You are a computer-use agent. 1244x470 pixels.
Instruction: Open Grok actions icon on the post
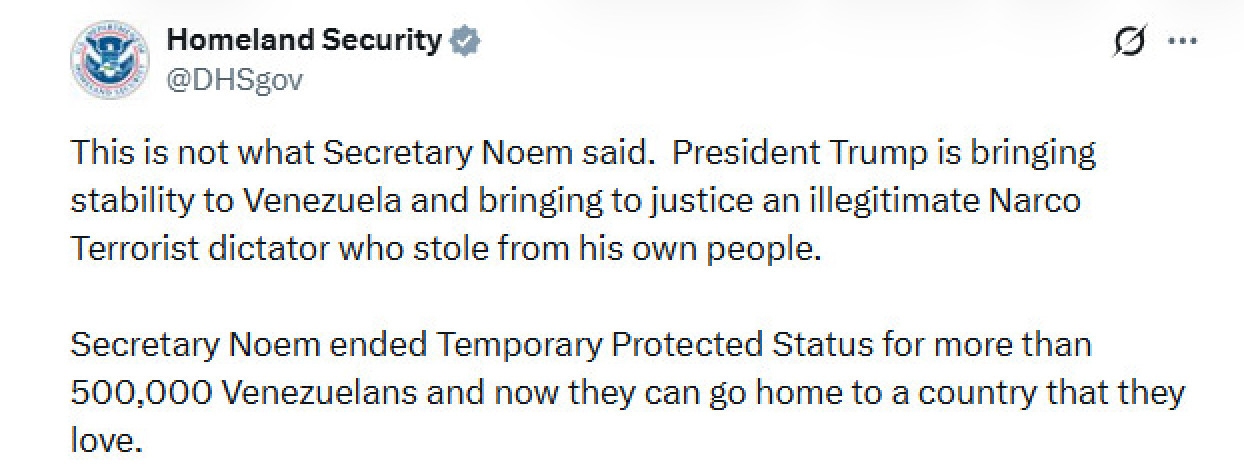tap(1130, 43)
